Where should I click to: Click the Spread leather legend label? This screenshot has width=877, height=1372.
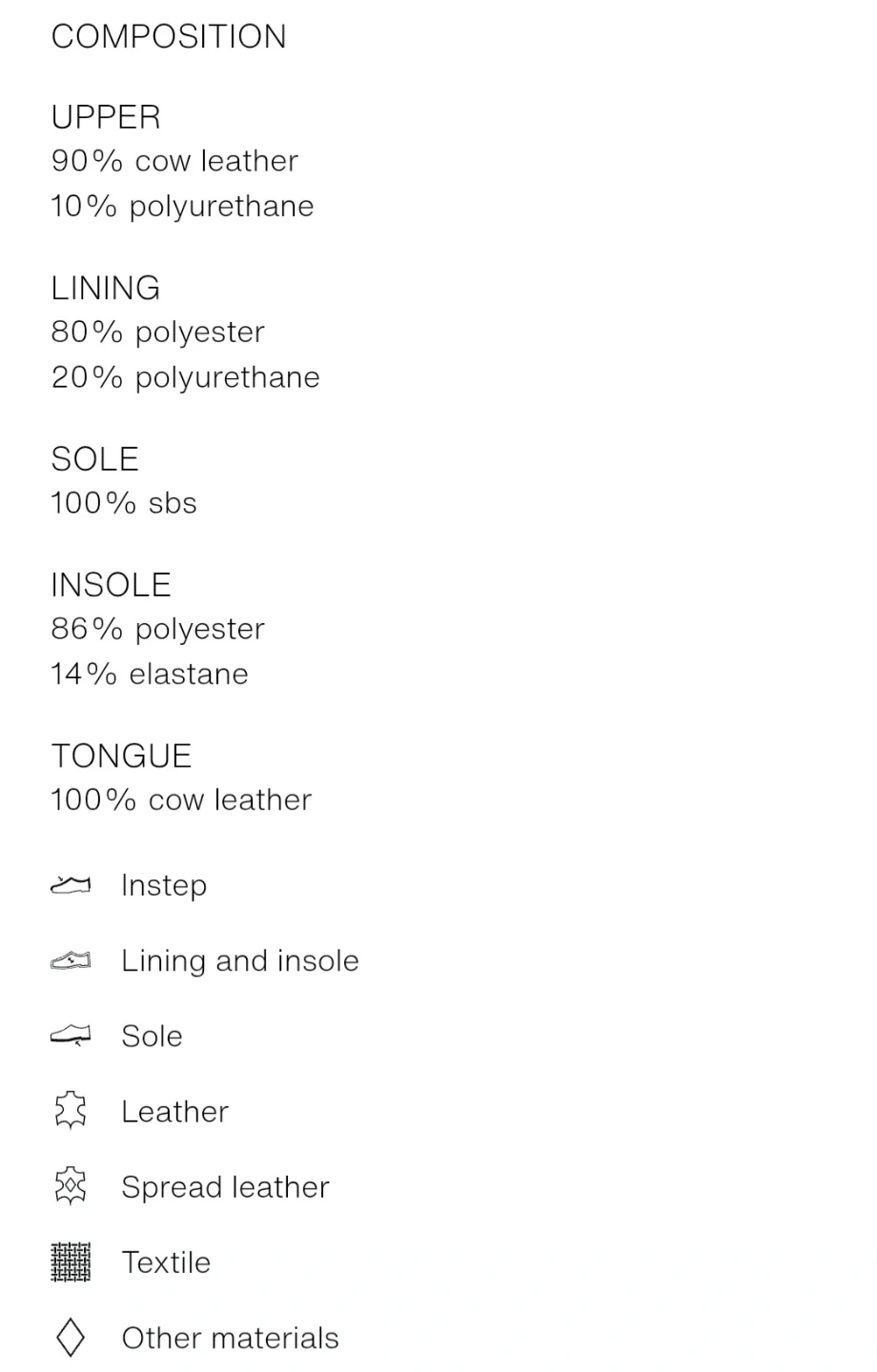pos(225,1187)
